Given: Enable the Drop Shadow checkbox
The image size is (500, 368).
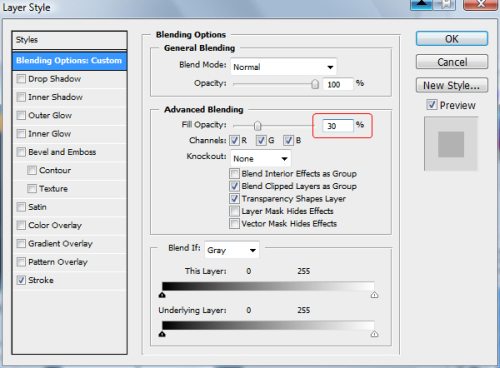Looking at the screenshot, I should (x=21, y=79).
